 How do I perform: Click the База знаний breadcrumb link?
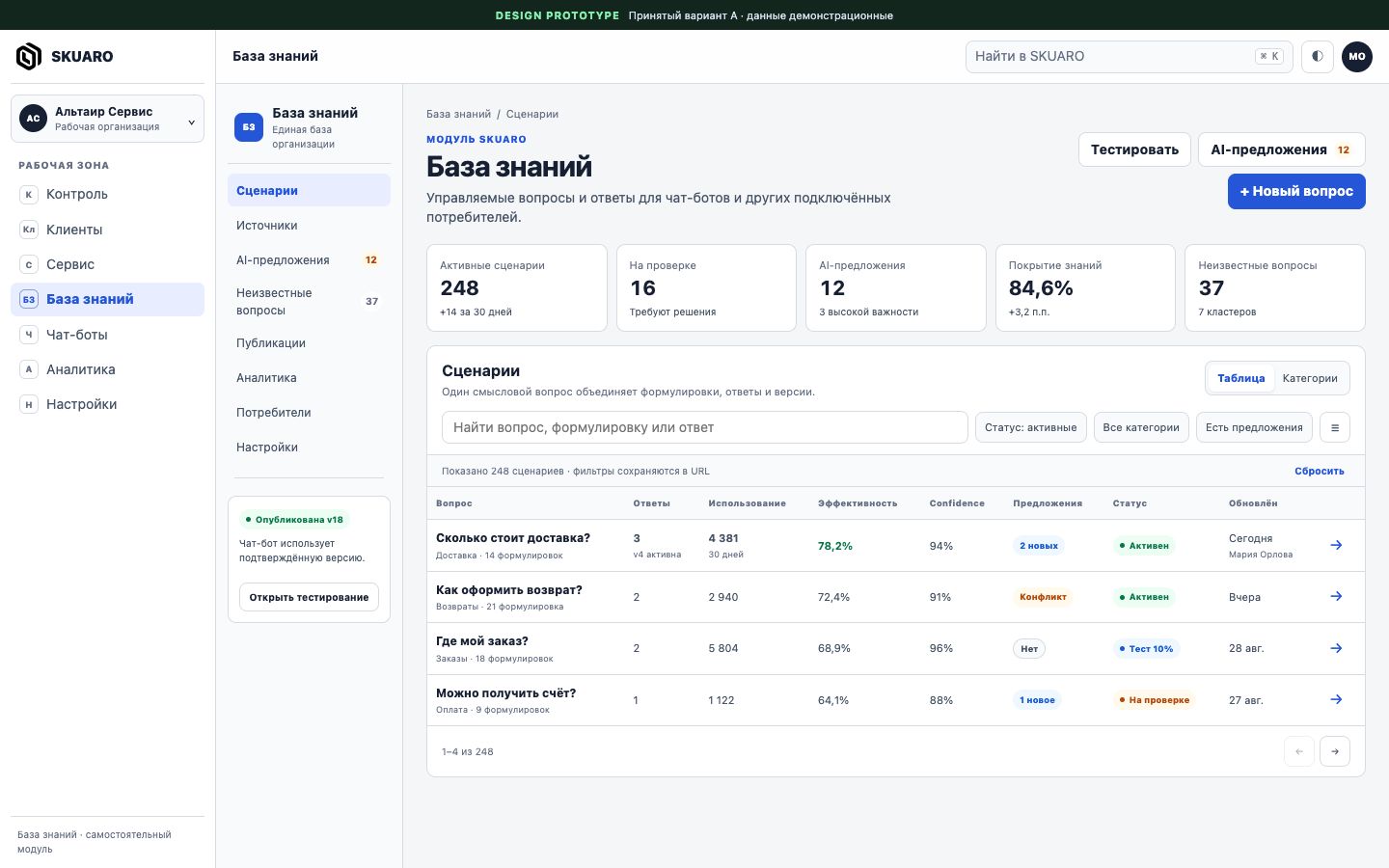point(458,114)
